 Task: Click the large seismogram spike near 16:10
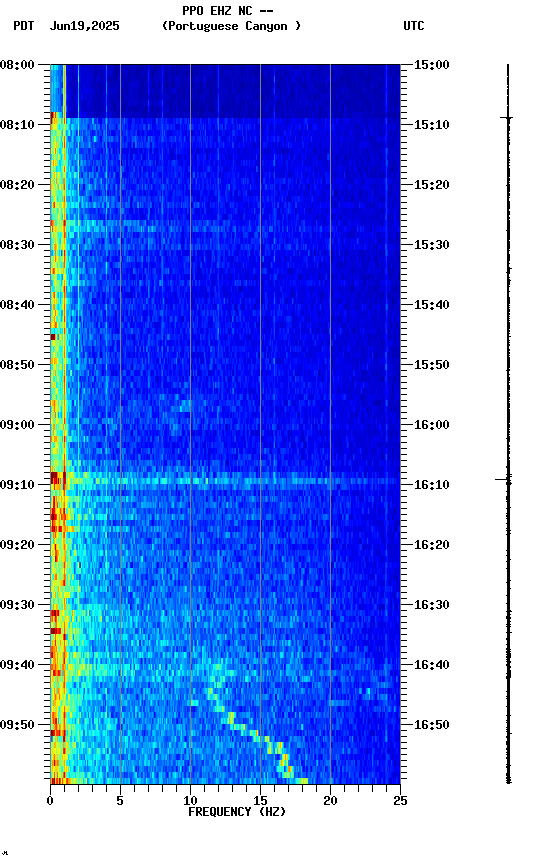504,479
